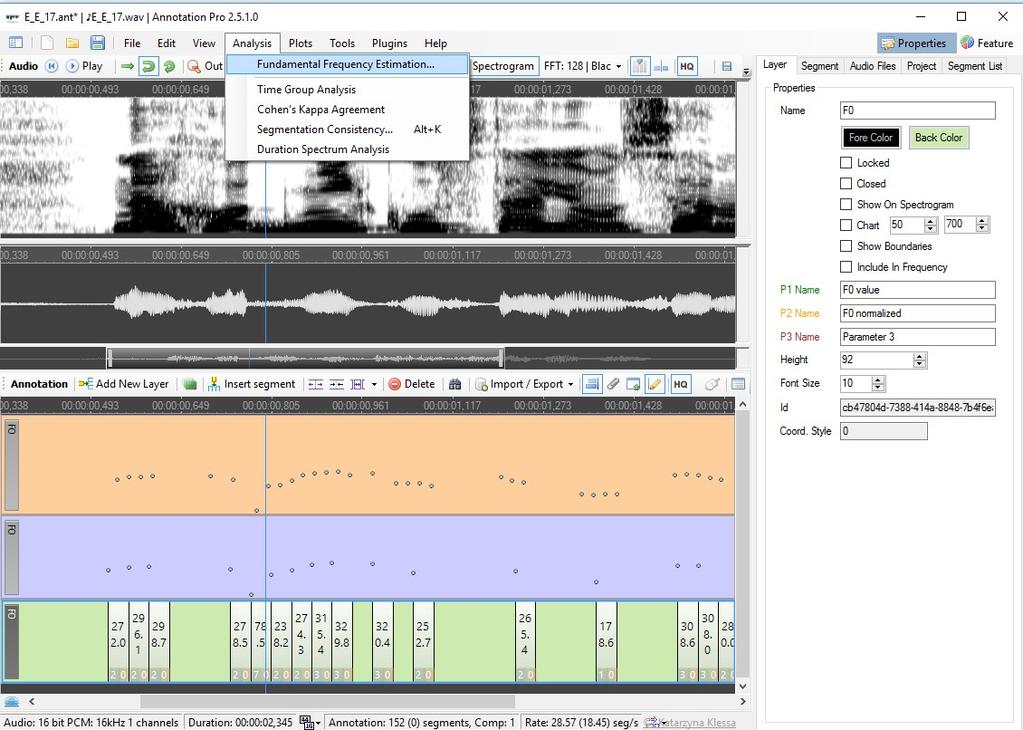Click the green layer icon after Add New Layer
Image resolution: width=1023 pixels, height=730 pixels.
pos(190,384)
